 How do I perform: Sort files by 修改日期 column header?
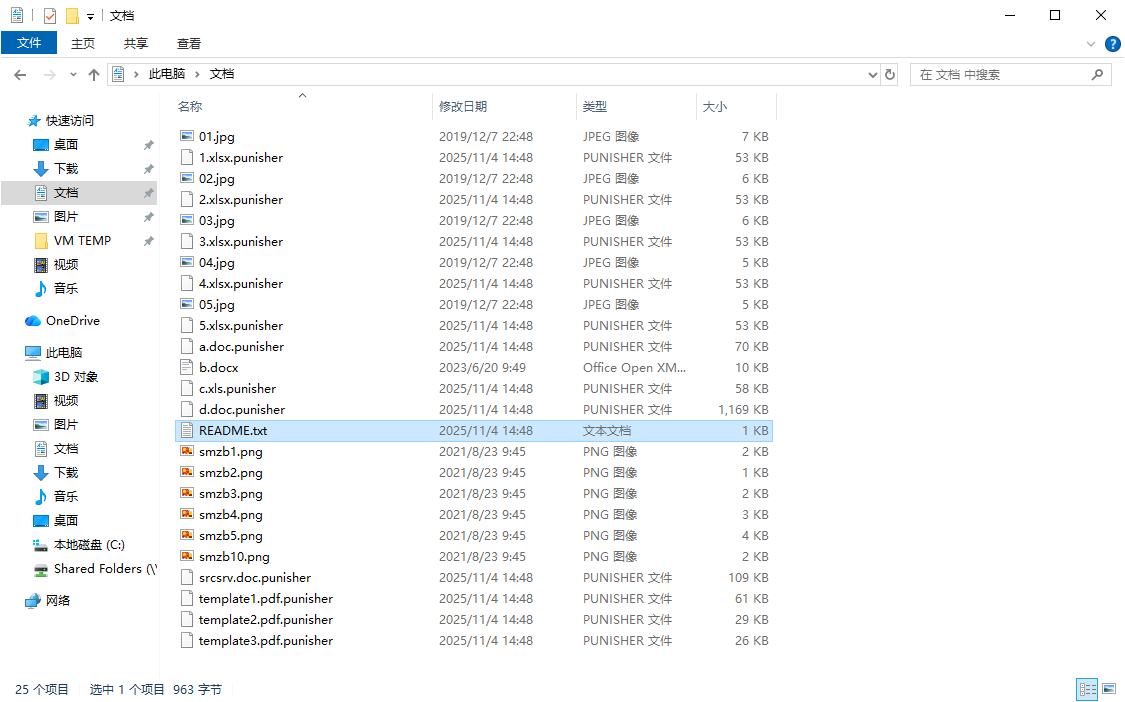coord(463,106)
